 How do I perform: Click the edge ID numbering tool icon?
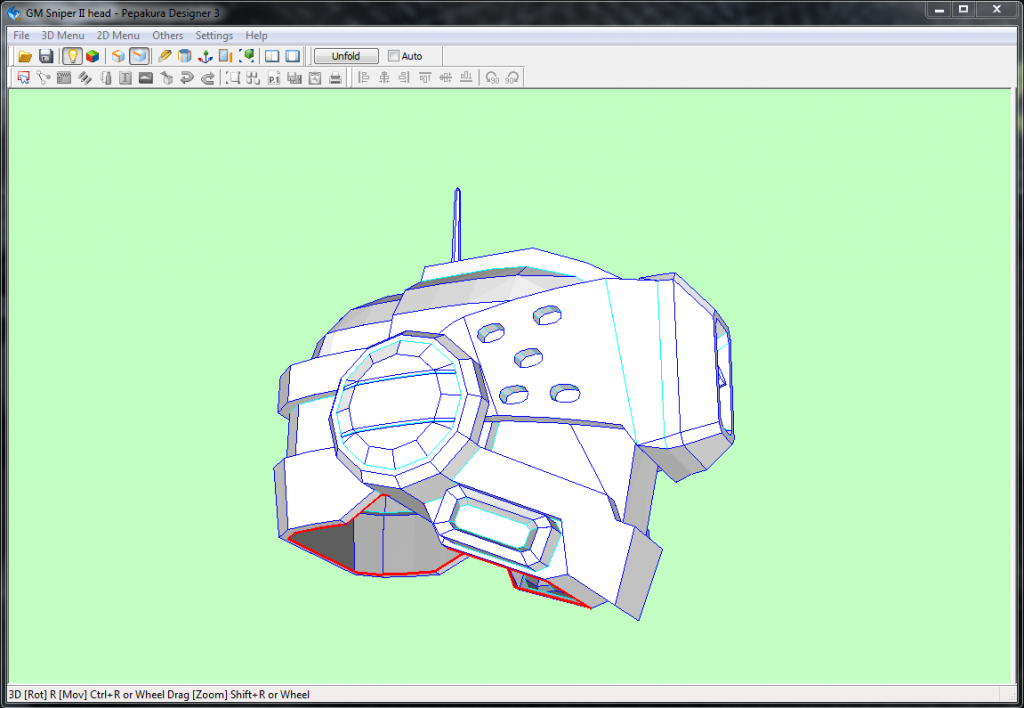pos(106,78)
